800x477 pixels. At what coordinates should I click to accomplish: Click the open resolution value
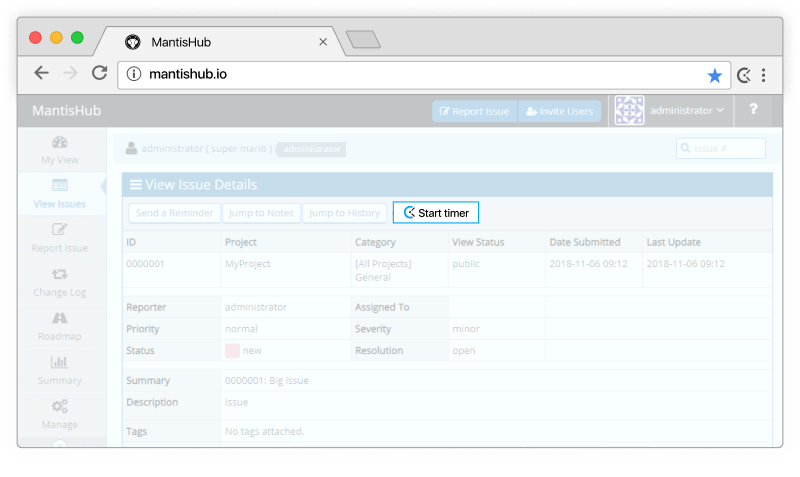click(464, 350)
